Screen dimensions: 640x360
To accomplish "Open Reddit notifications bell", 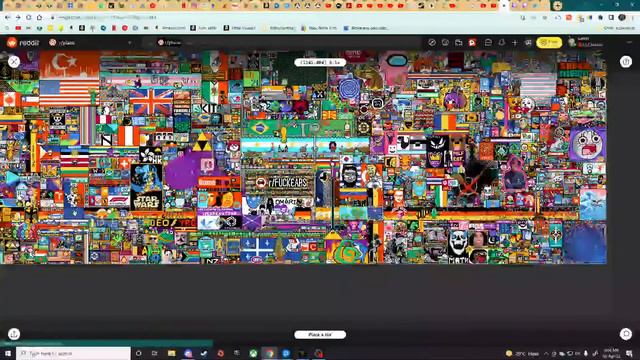I will [502, 42].
